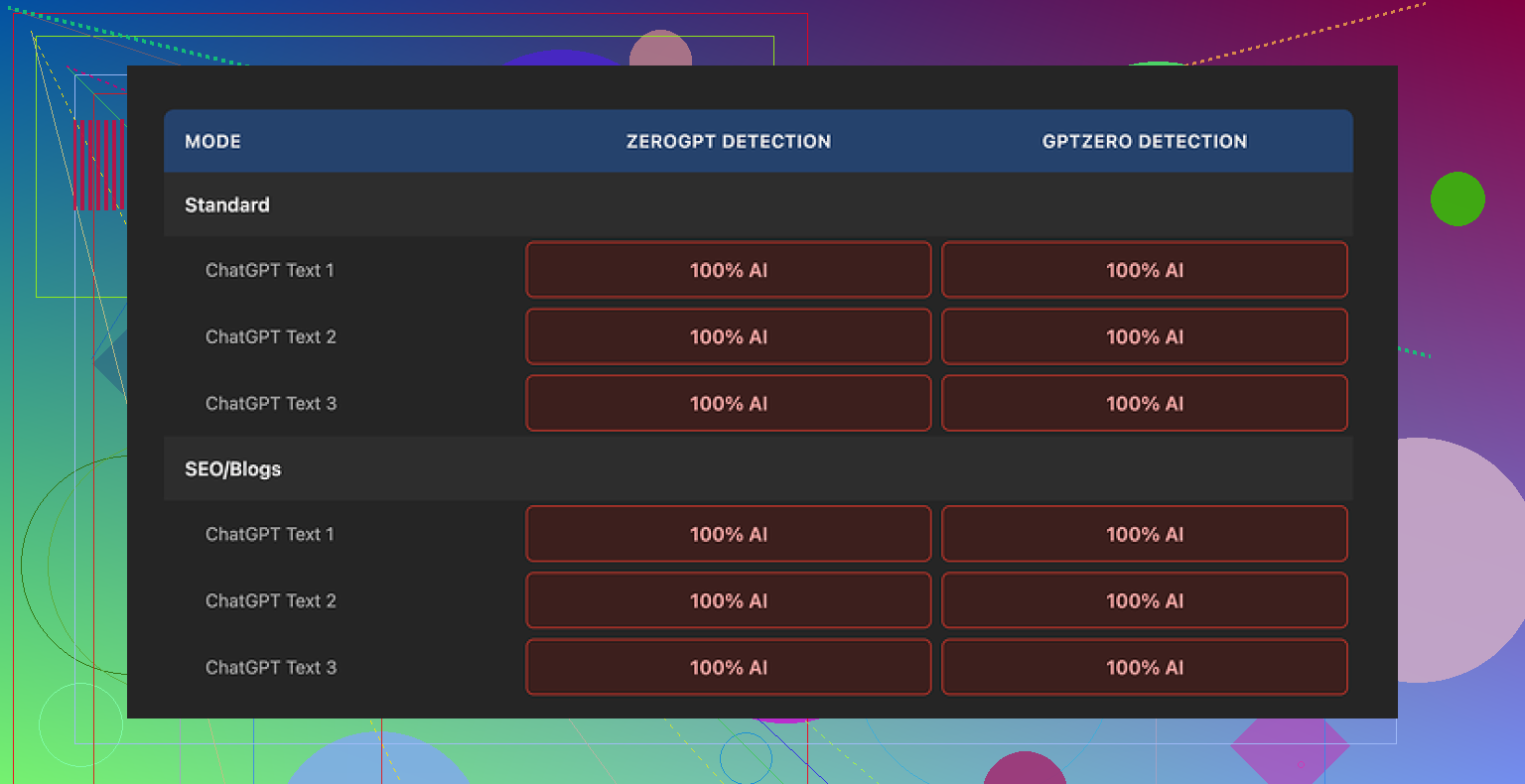Click the SEO/Blogs section heading row
Screen dimensions: 1525x784
pos(233,468)
